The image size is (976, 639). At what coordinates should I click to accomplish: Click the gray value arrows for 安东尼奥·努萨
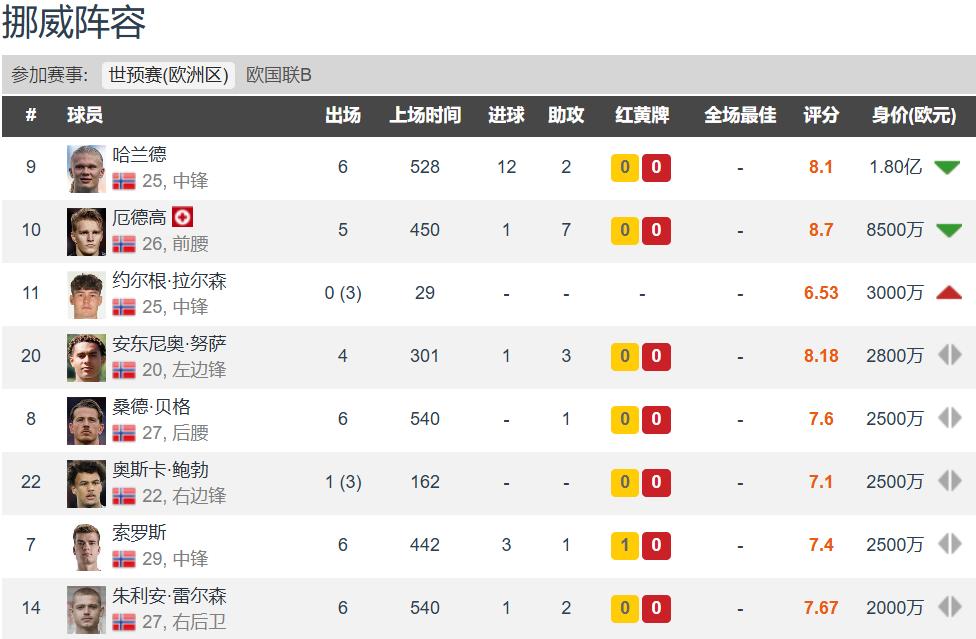tap(949, 355)
